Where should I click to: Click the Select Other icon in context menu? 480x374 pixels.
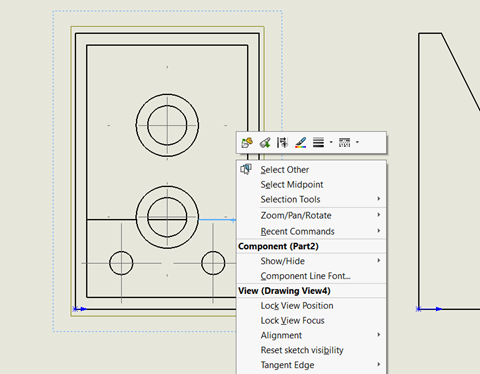[x=246, y=169]
